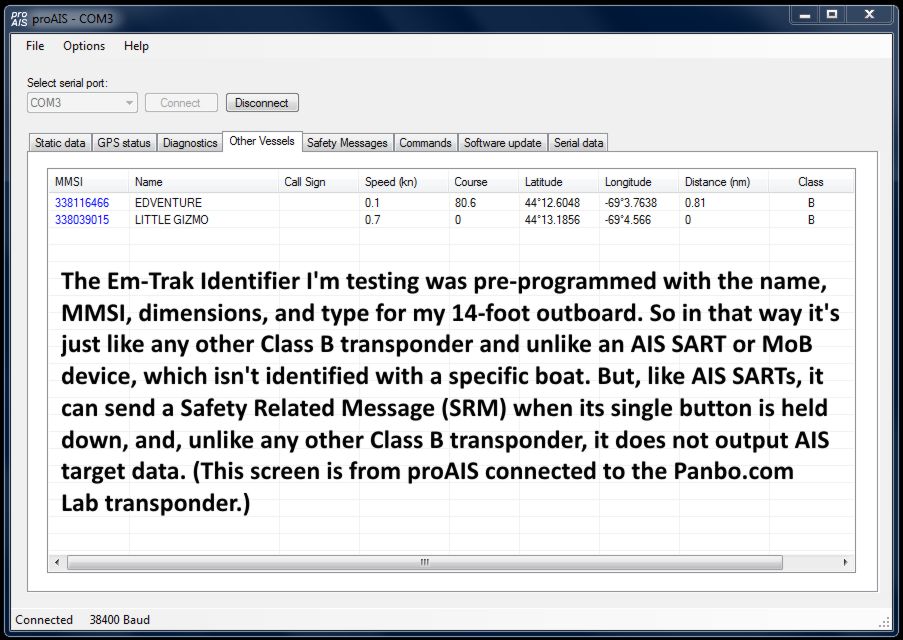
Task: Click distance value 0.81
Action: tap(695, 203)
